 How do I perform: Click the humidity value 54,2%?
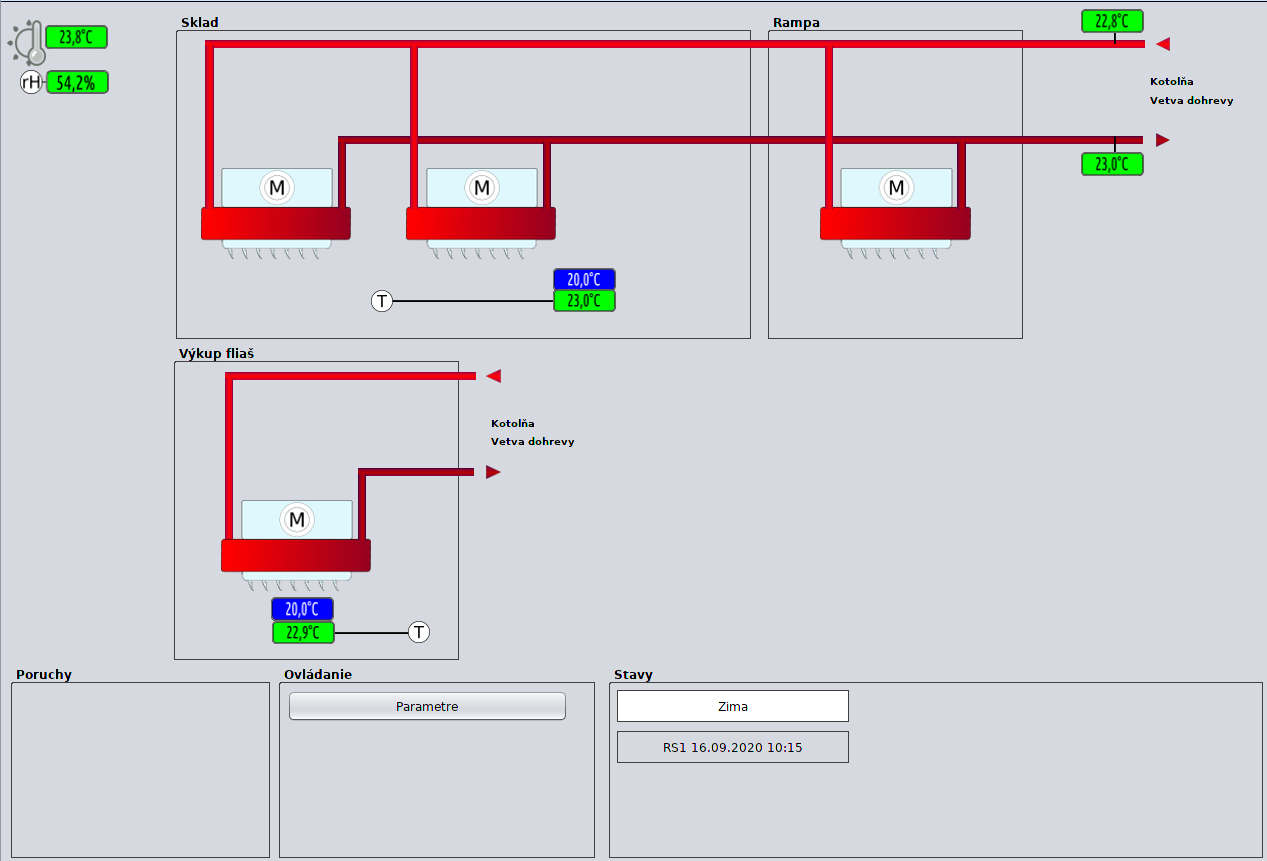tap(76, 83)
